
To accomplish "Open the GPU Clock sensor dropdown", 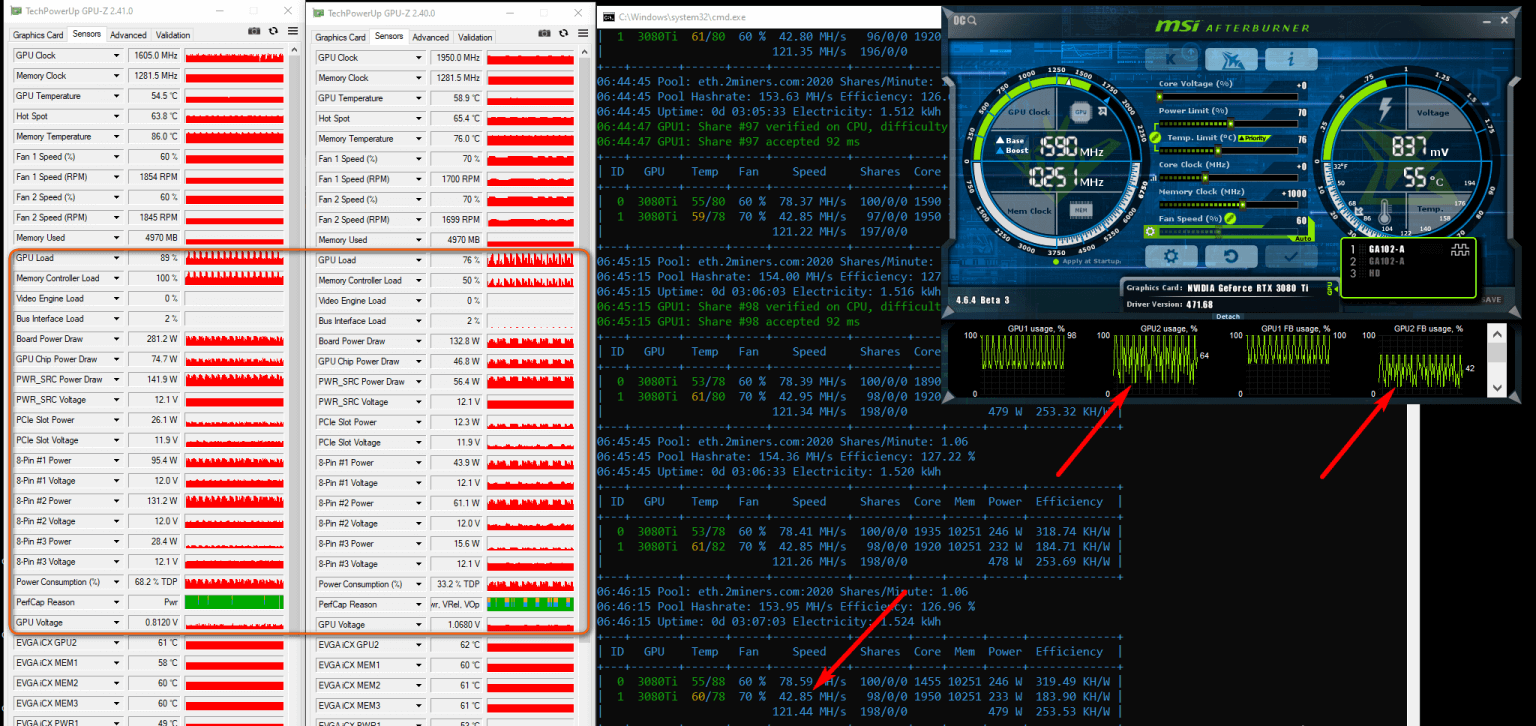I will [x=114, y=55].
